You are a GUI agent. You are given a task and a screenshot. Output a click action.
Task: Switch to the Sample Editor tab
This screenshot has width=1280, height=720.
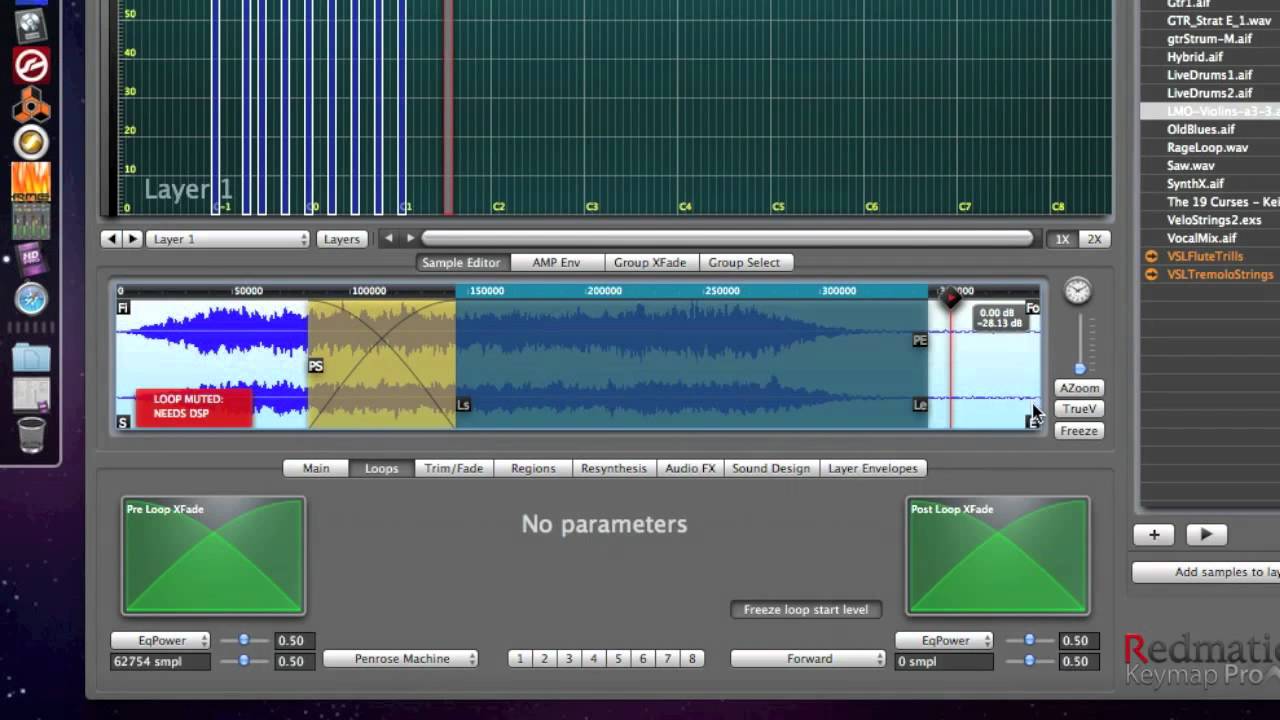point(461,262)
